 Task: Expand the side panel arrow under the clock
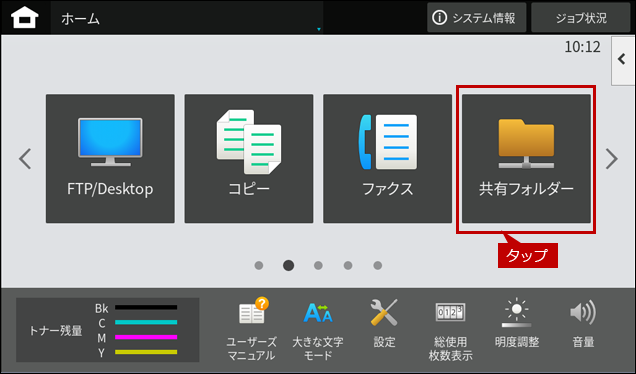pos(623,60)
